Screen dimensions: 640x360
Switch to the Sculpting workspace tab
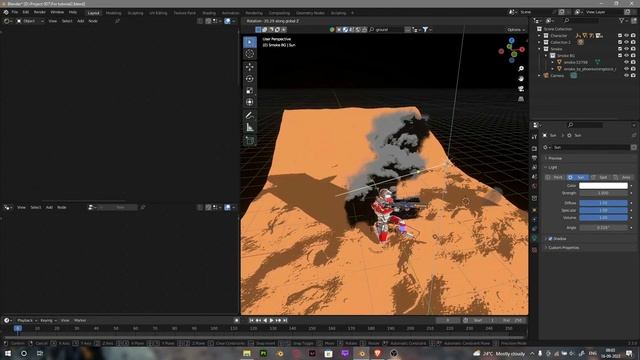136,13
